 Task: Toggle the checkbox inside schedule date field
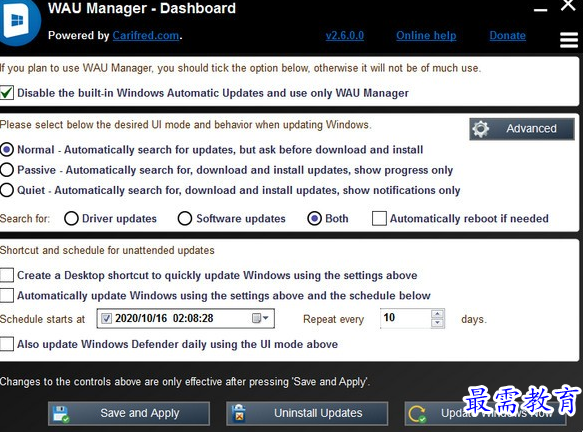coord(107,318)
